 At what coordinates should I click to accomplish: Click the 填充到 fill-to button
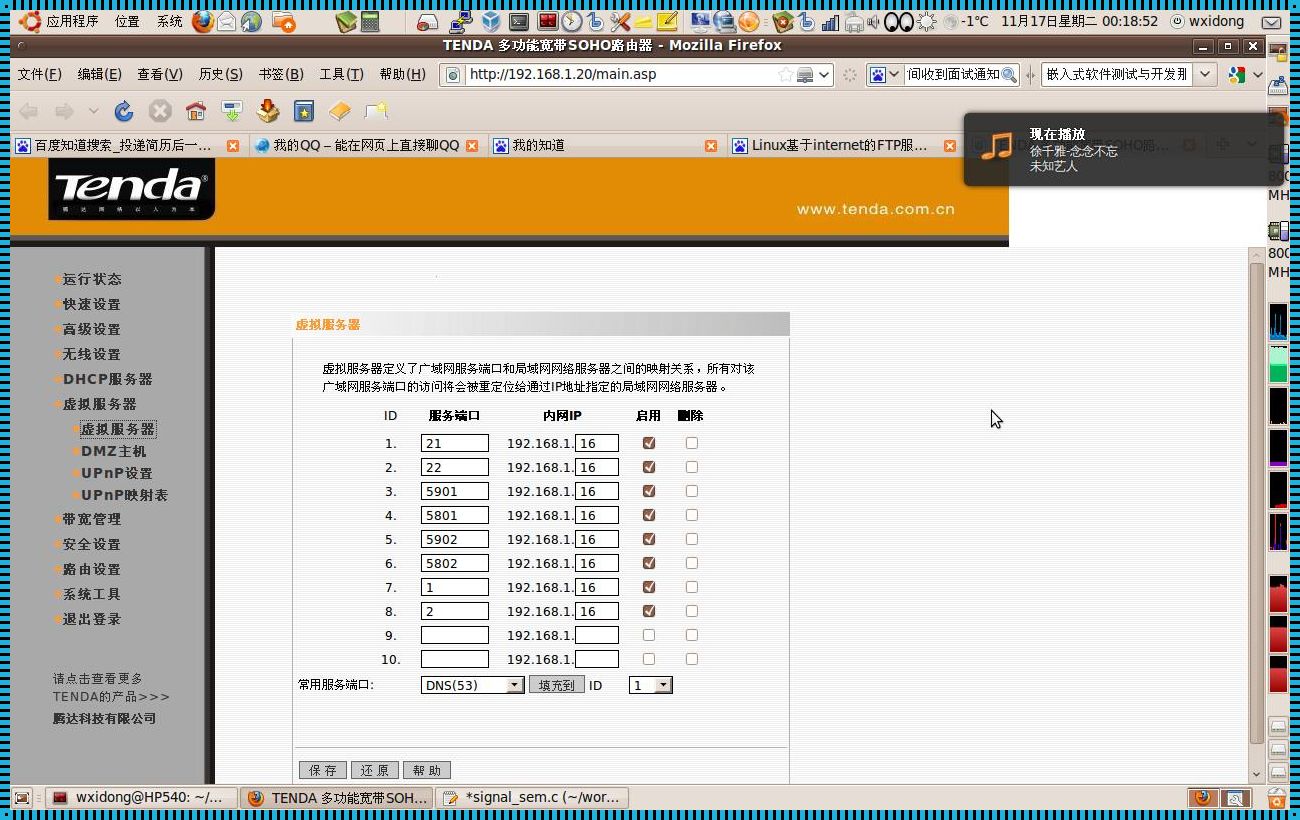tap(556, 685)
